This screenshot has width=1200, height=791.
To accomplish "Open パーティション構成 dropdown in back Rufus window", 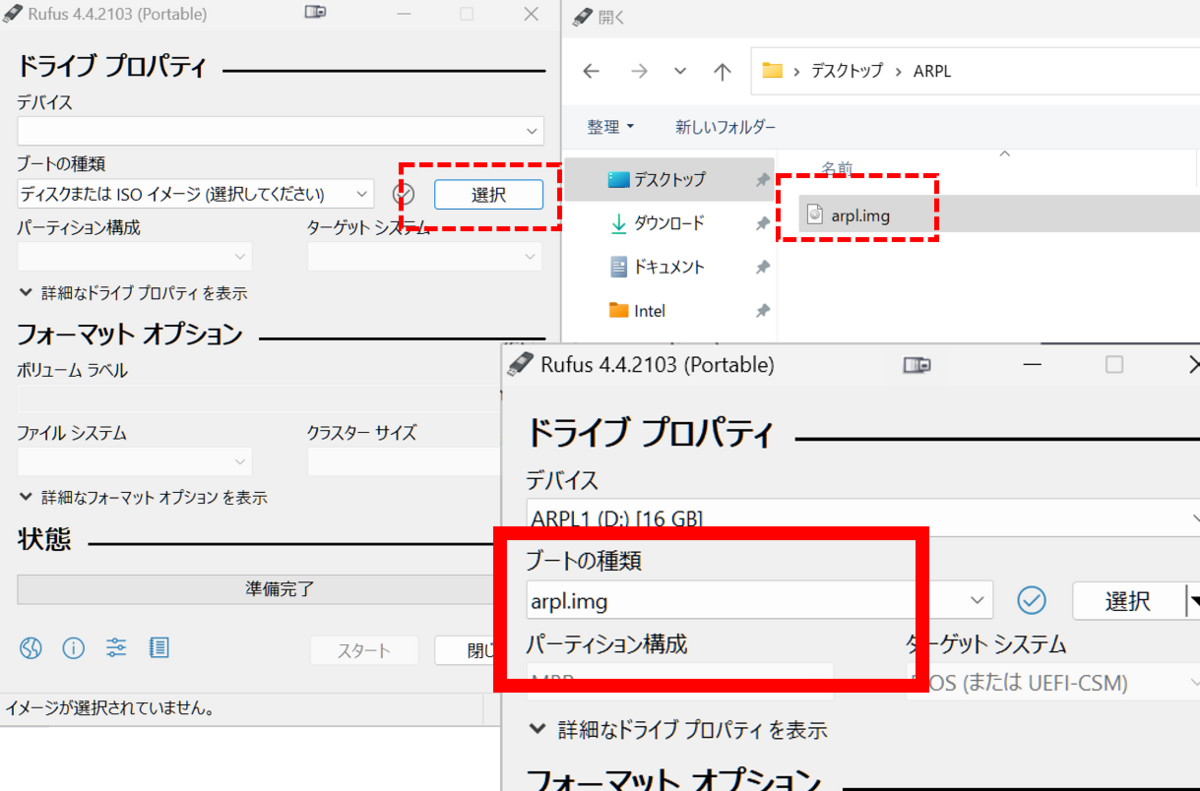I will (134, 257).
